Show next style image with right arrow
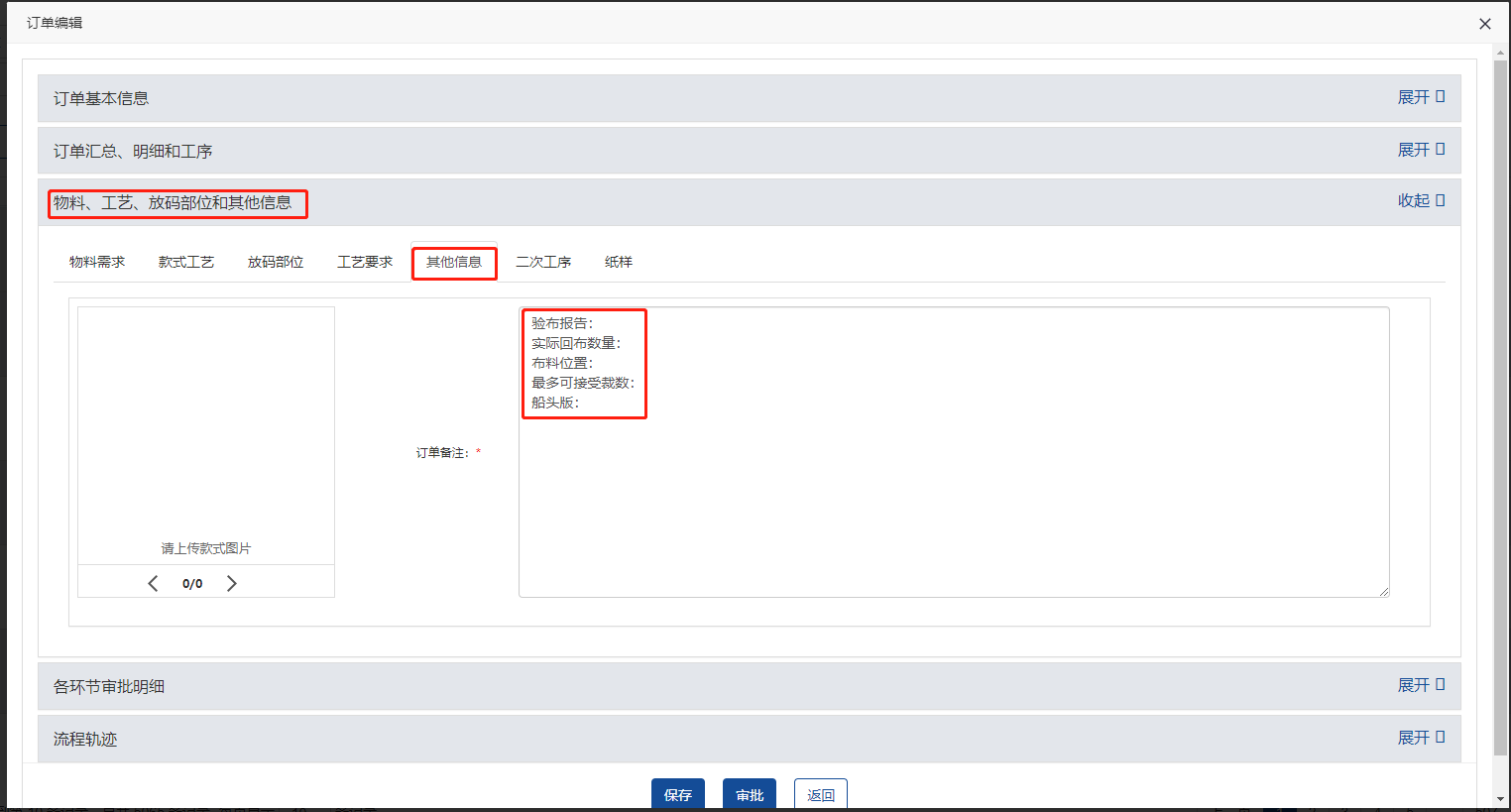Screen dimensions: 1511x812 click(x=232, y=583)
